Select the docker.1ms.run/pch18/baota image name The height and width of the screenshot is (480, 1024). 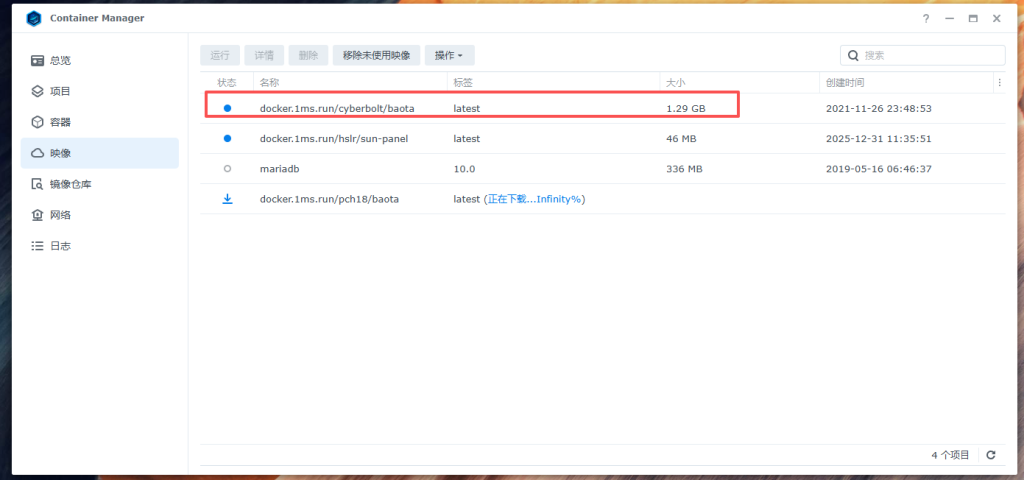[329, 199]
